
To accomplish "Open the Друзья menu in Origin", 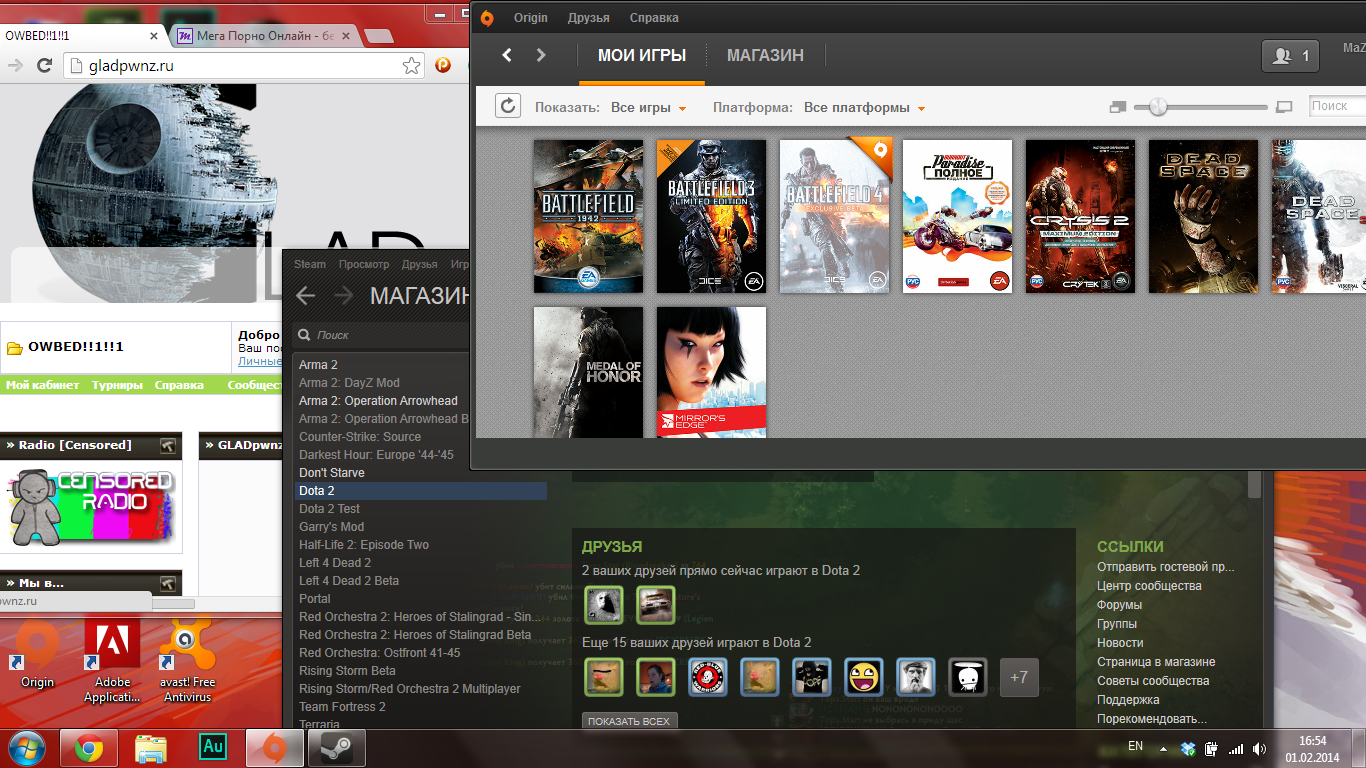I will click(589, 18).
